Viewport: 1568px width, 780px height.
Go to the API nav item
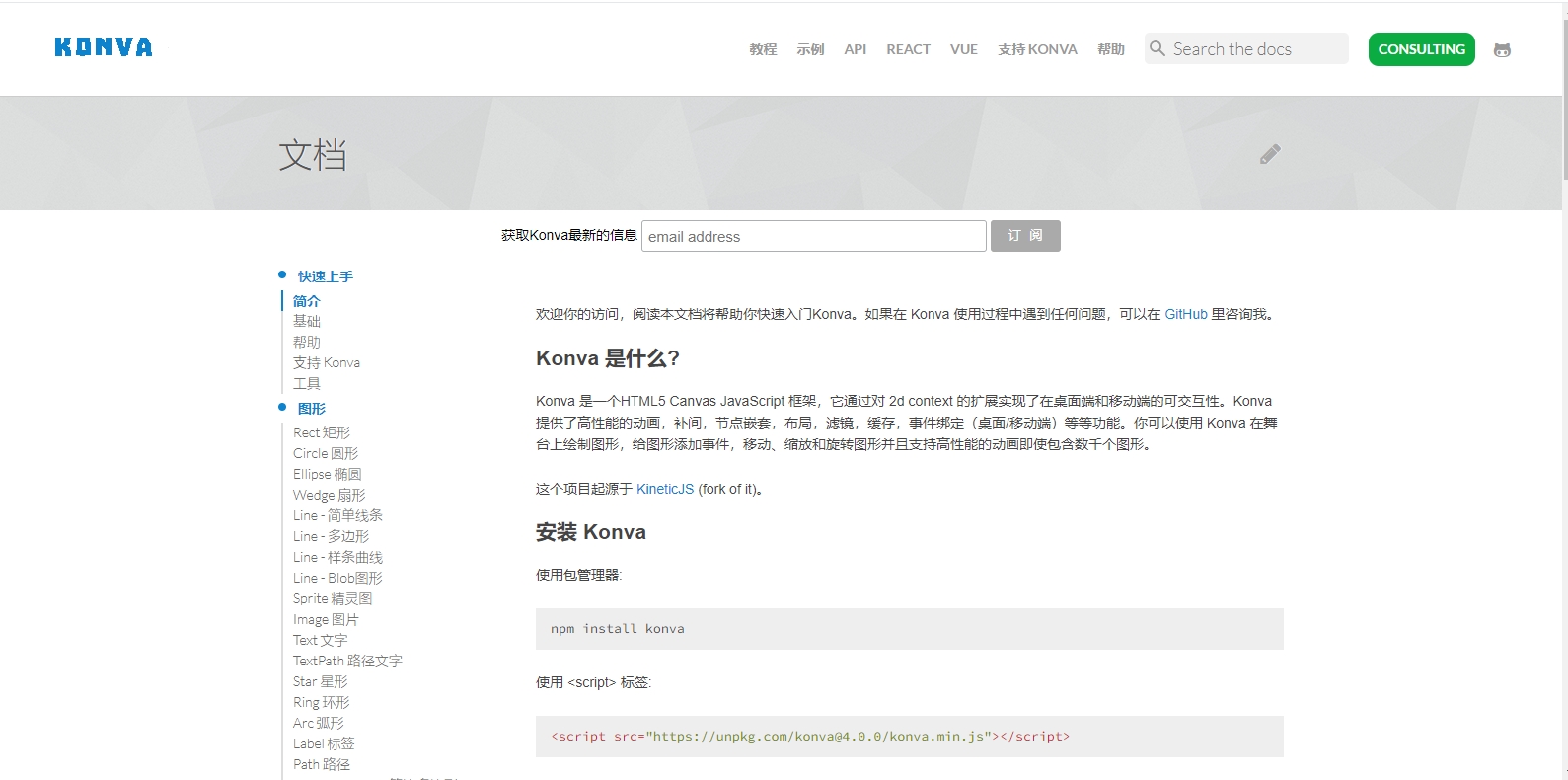pos(856,49)
